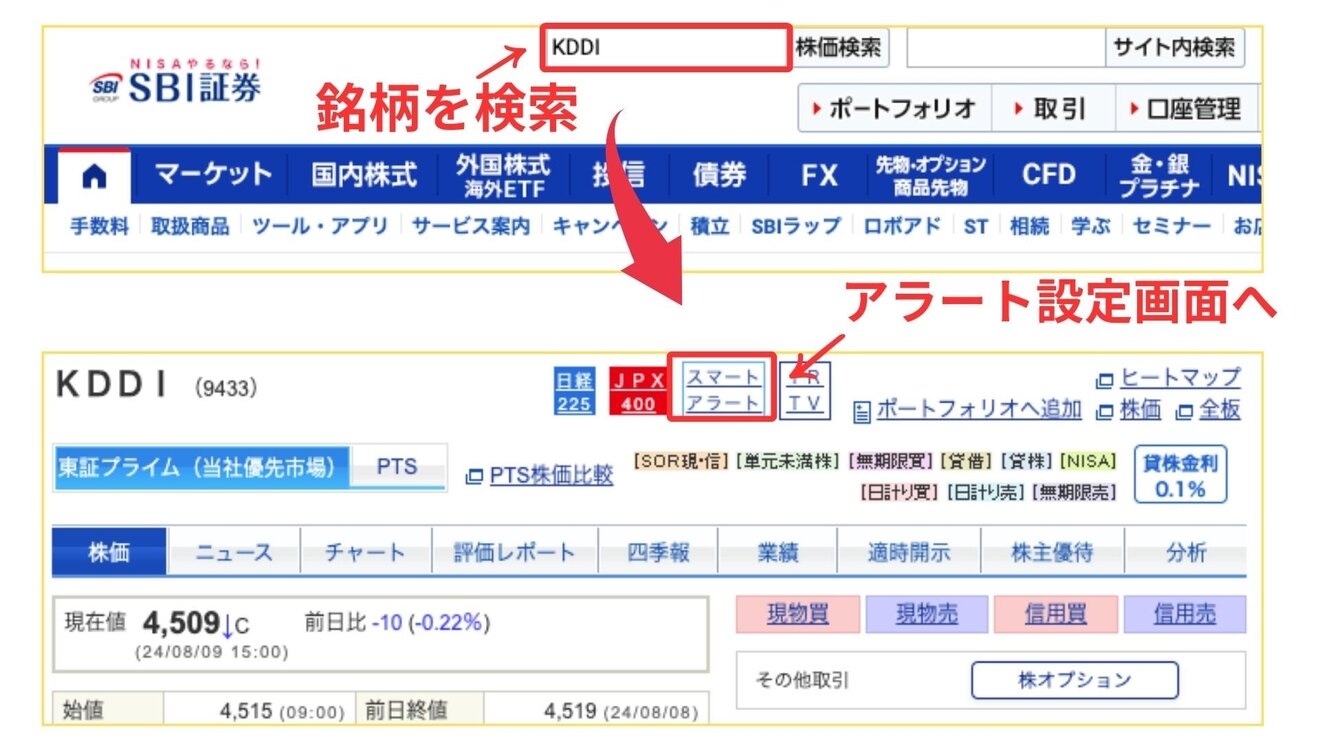Click the 前日比 -10 (-0.22%) text
This screenshot has height=743, width=1320.
(397, 623)
